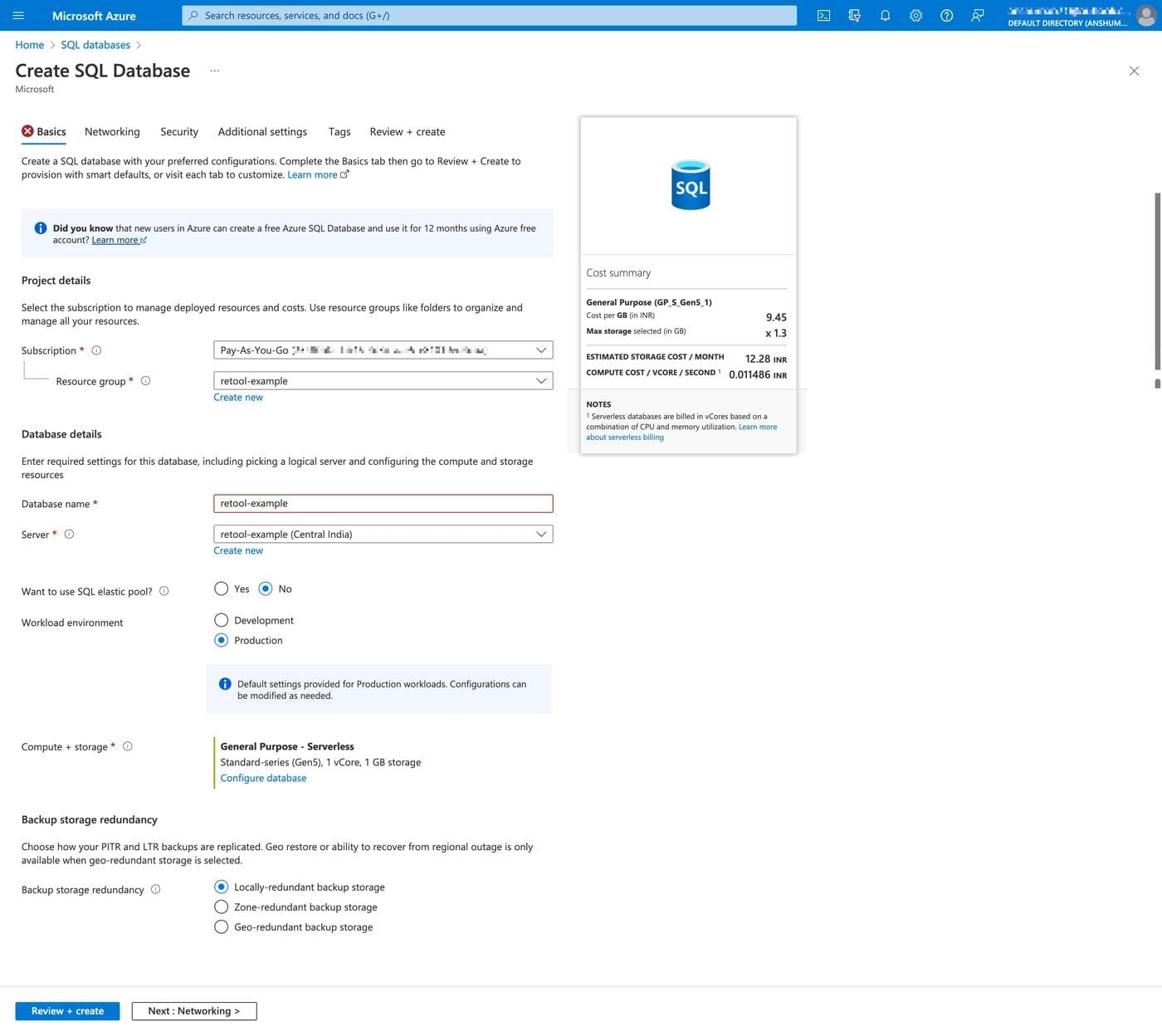This screenshot has width=1162, height=1036.
Task: Choose the Development workload environment
Action: (221, 620)
